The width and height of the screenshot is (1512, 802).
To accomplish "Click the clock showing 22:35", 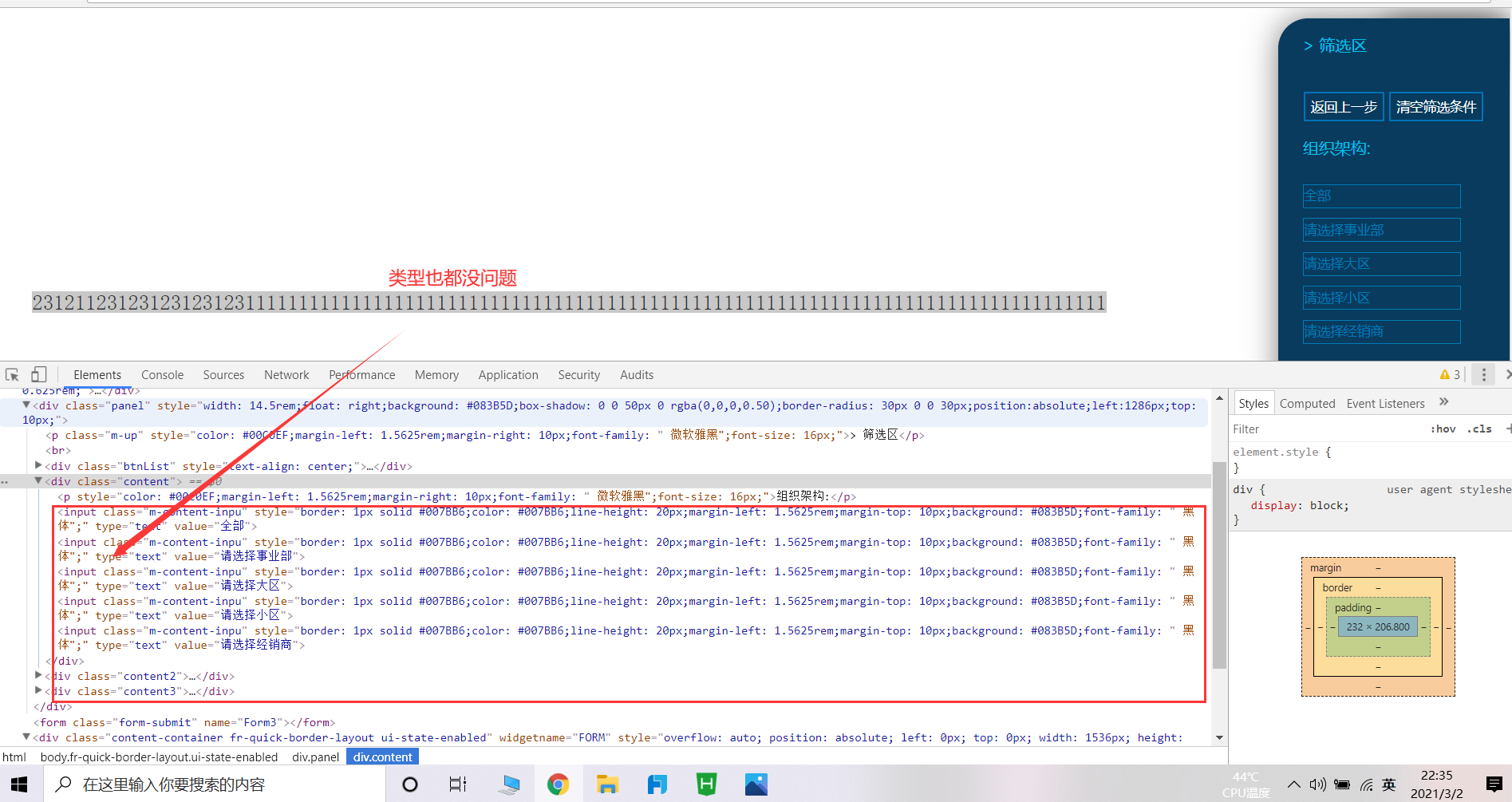I will [x=1436, y=775].
